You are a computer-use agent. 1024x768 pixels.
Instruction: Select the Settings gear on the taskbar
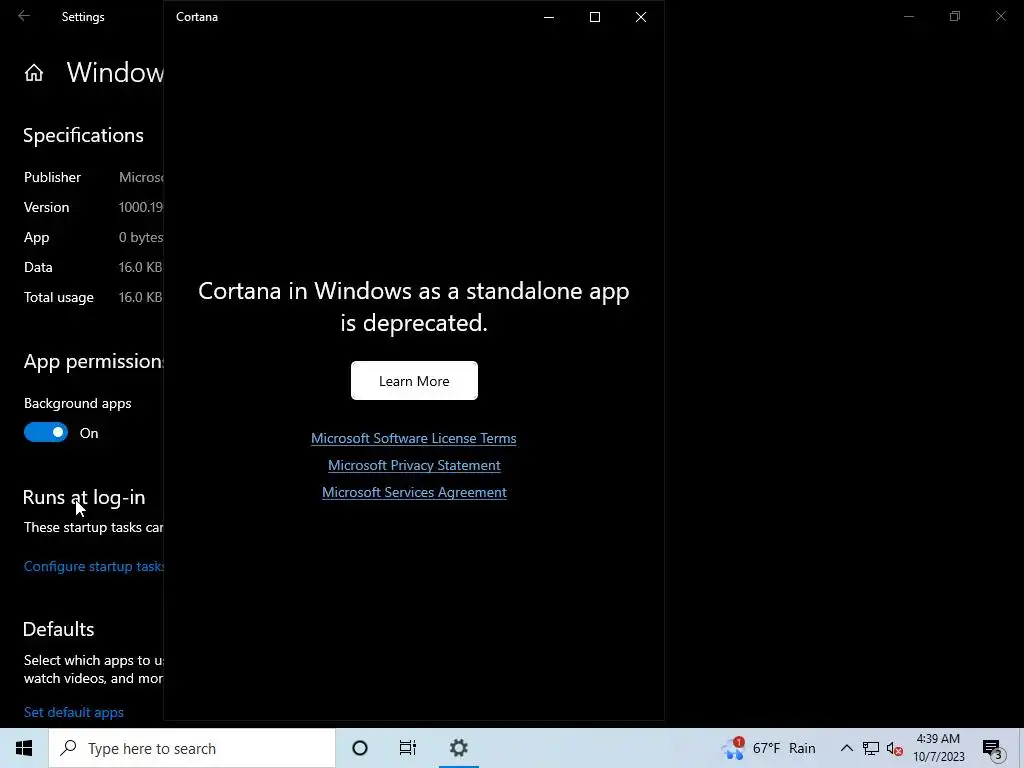click(x=459, y=748)
